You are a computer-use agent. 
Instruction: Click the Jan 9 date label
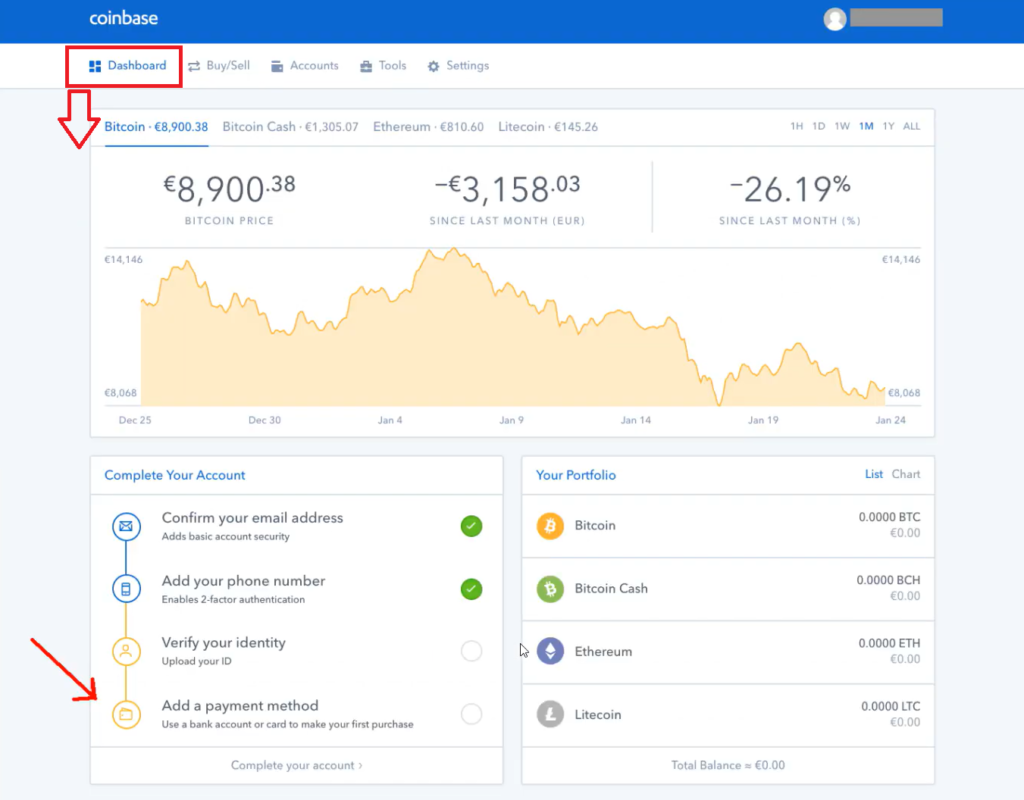pos(511,420)
